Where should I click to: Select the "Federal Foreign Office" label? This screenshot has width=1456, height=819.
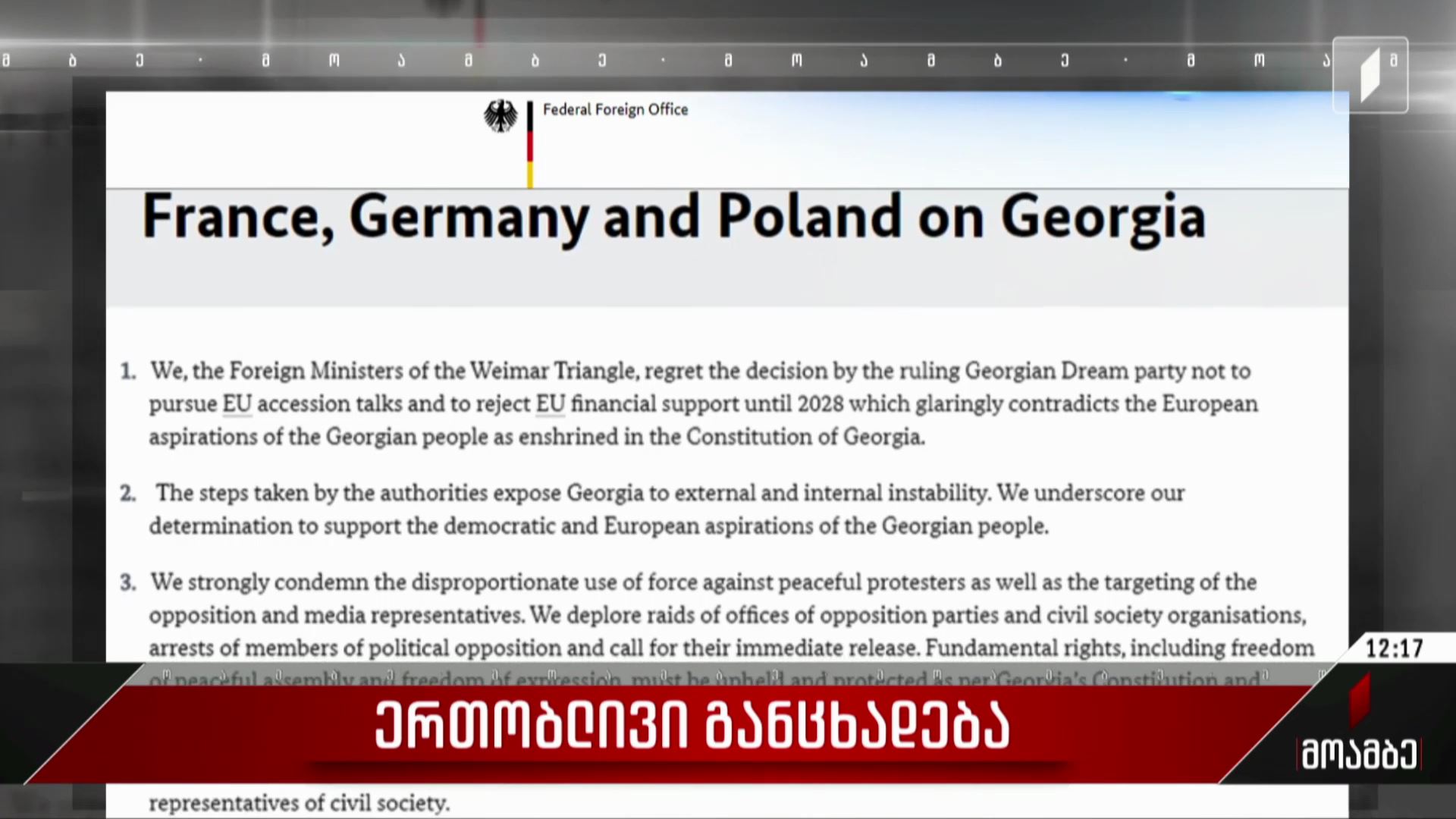click(x=615, y=110)
